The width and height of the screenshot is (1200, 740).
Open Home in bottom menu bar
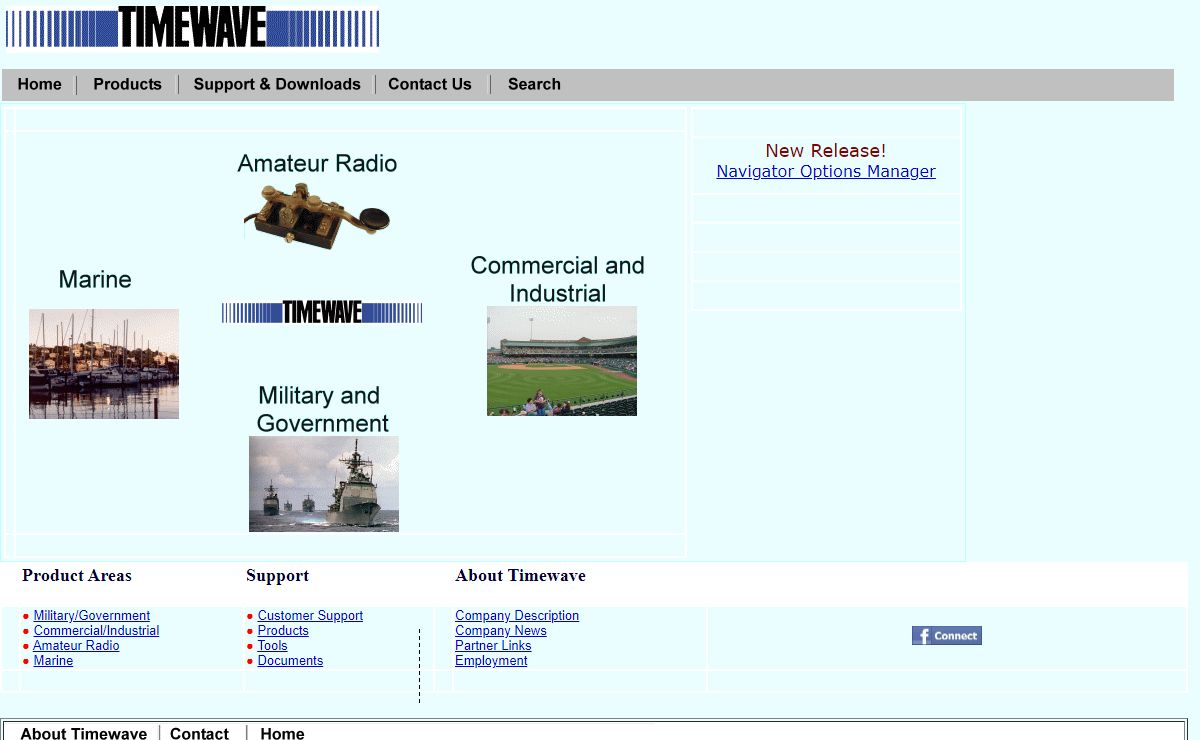tap(282, 733)
